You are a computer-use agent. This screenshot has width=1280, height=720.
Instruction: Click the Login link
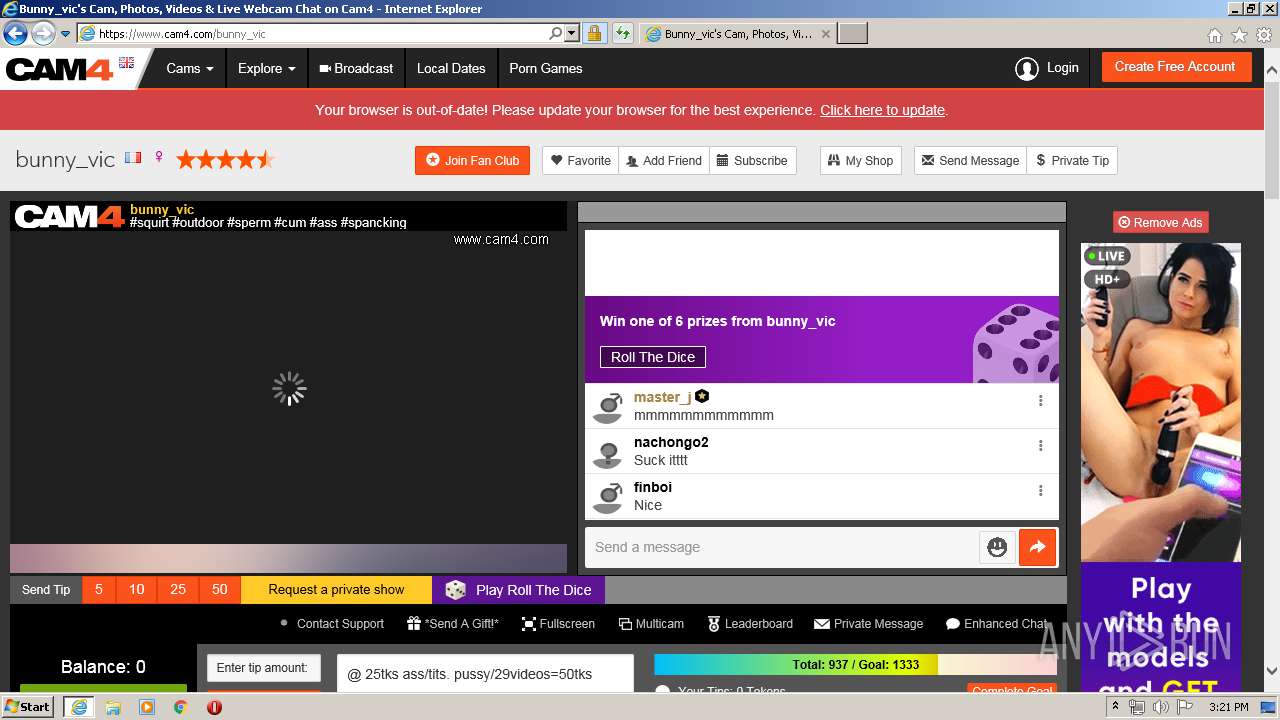[x=1062, y=68]
